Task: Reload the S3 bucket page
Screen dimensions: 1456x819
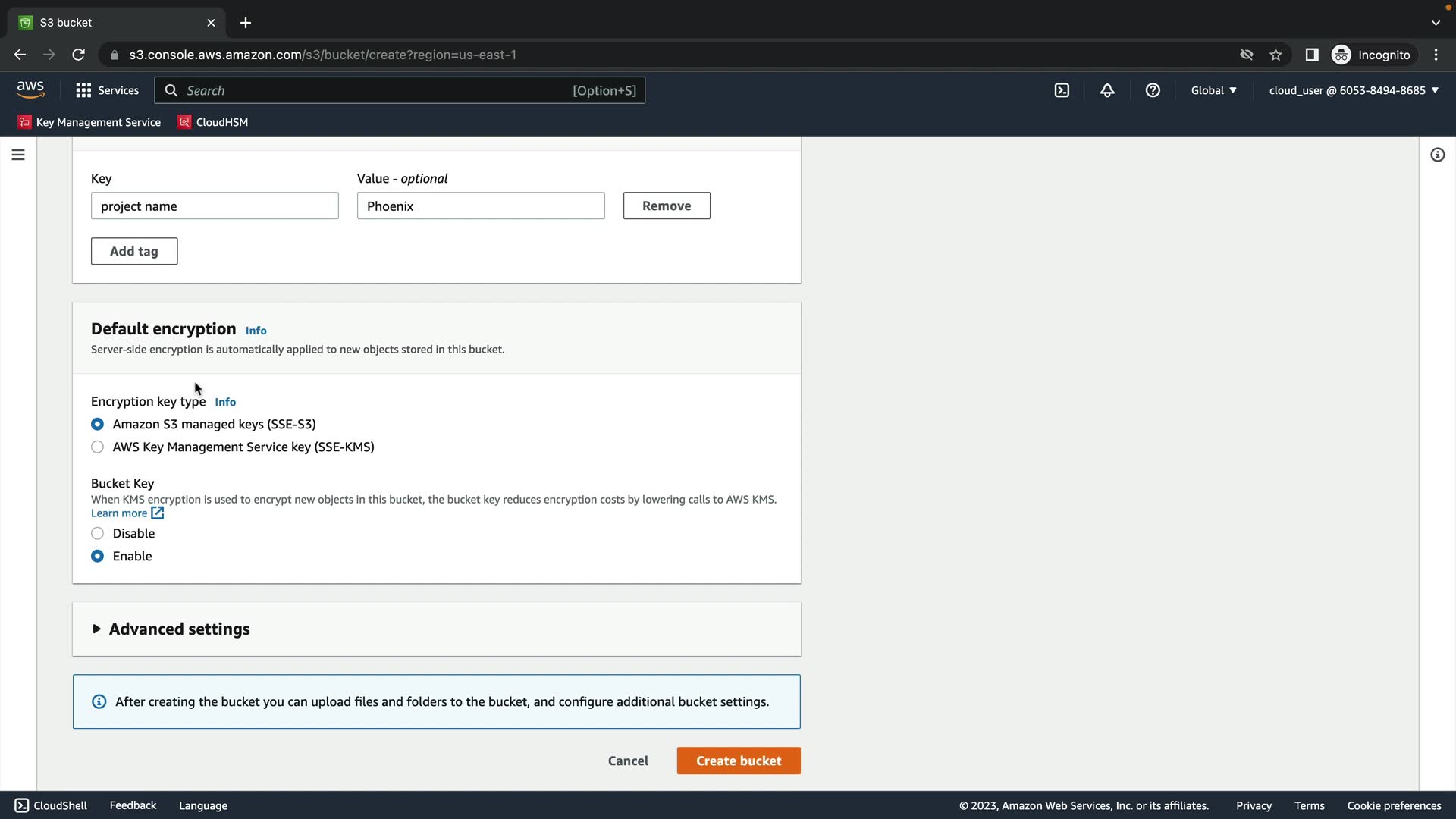Action: (78, 55)
